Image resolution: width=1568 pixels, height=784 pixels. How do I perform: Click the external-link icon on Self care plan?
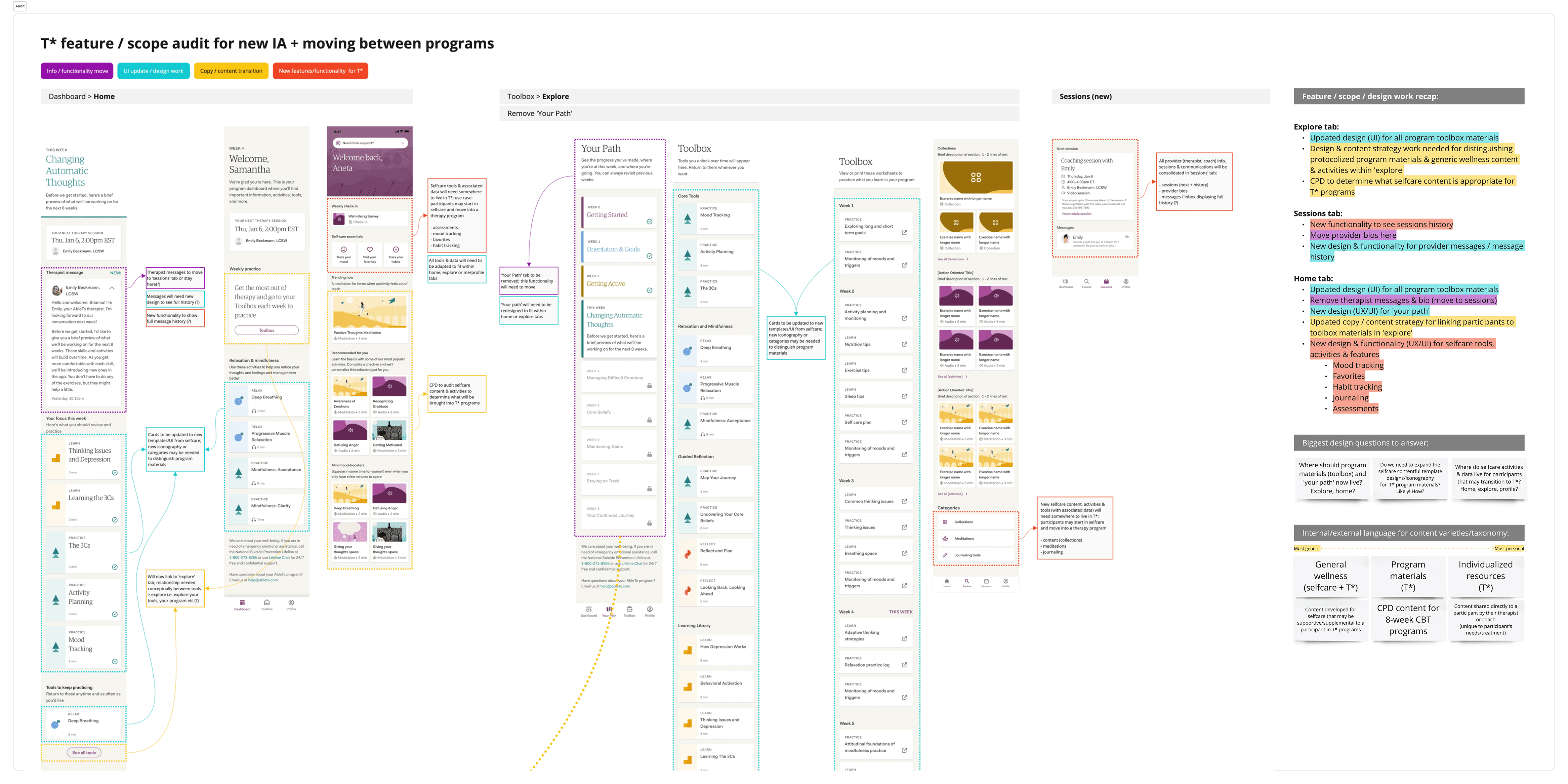click(904, 422)
